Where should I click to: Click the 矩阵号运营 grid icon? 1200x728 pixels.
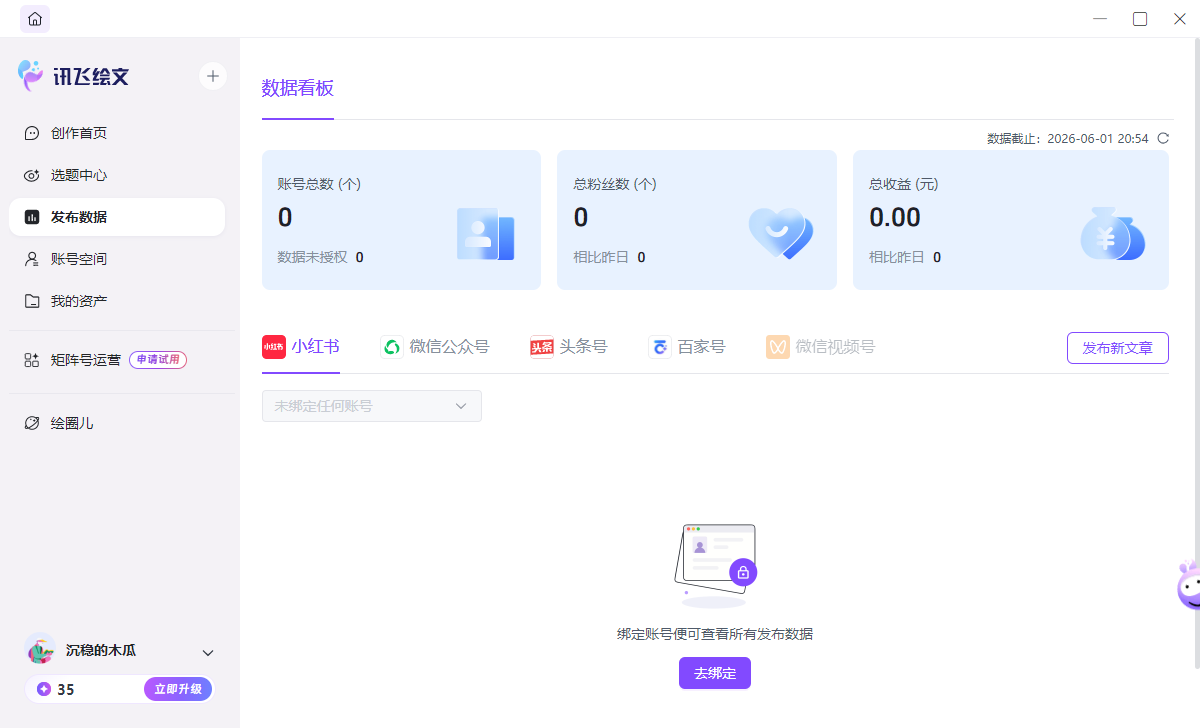32,360
